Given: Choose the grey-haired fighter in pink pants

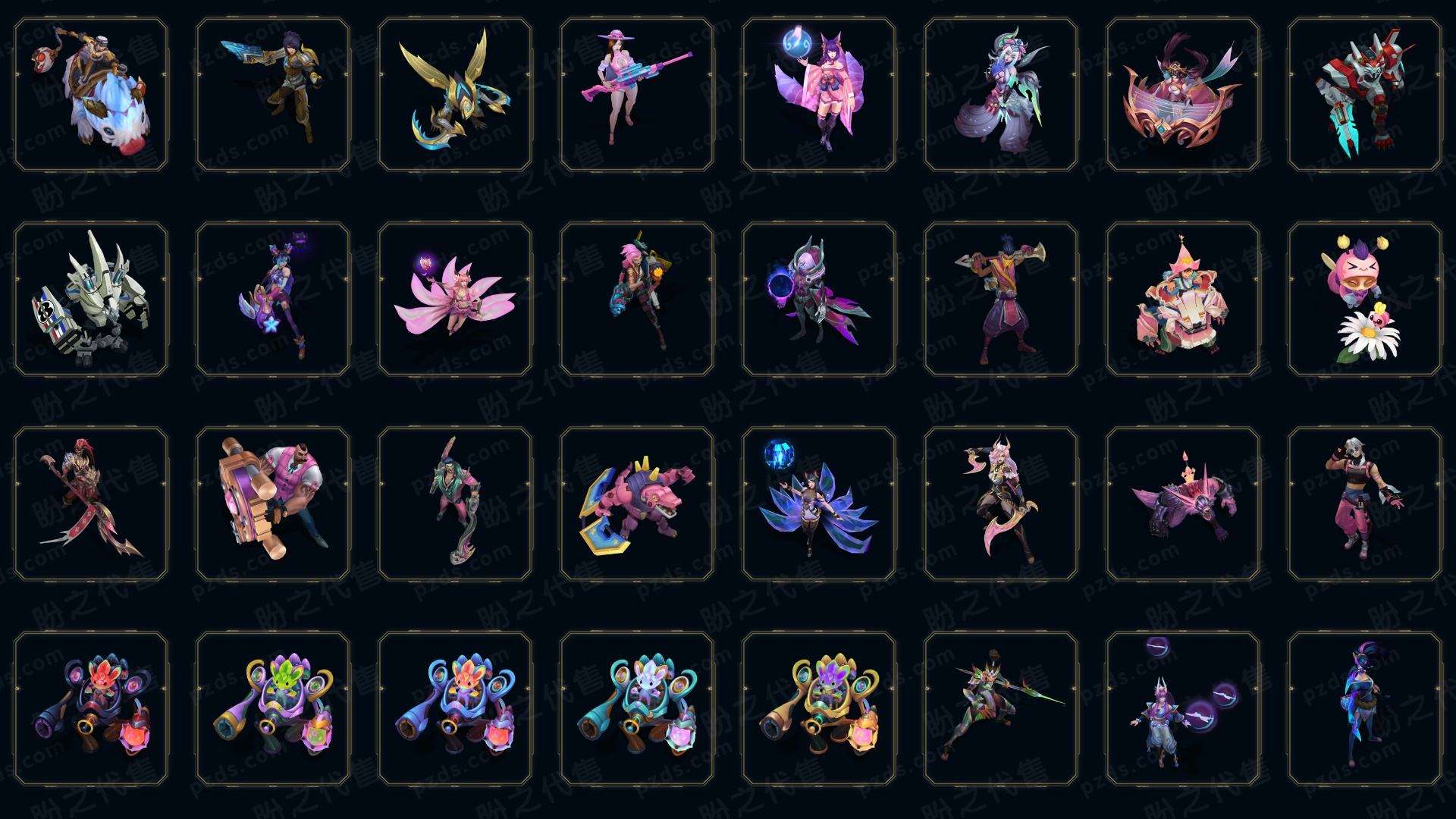Looking at the screenshot, I should click(x=1365, y=504).
